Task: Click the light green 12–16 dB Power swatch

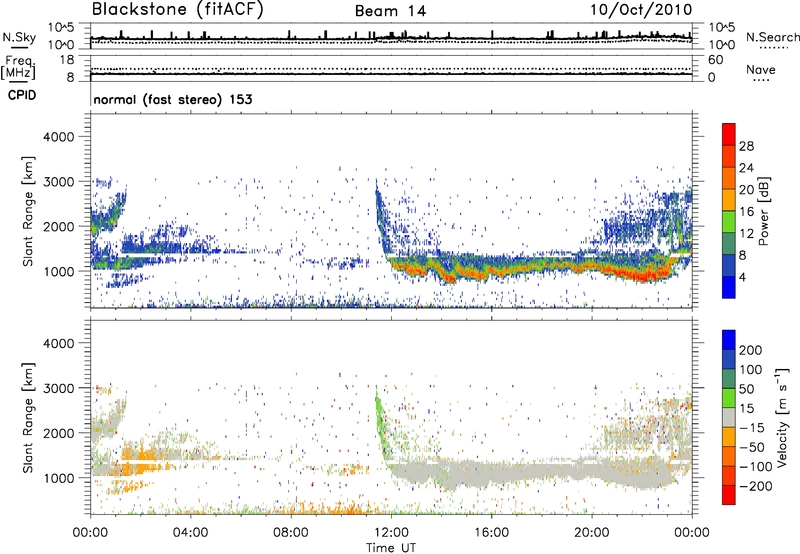Action: (x=729, y=221)
